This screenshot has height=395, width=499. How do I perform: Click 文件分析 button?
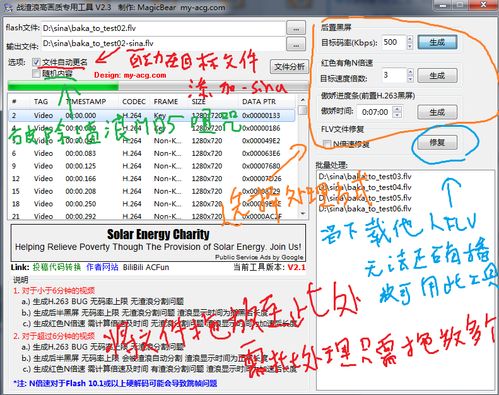[x=289, y=67]
